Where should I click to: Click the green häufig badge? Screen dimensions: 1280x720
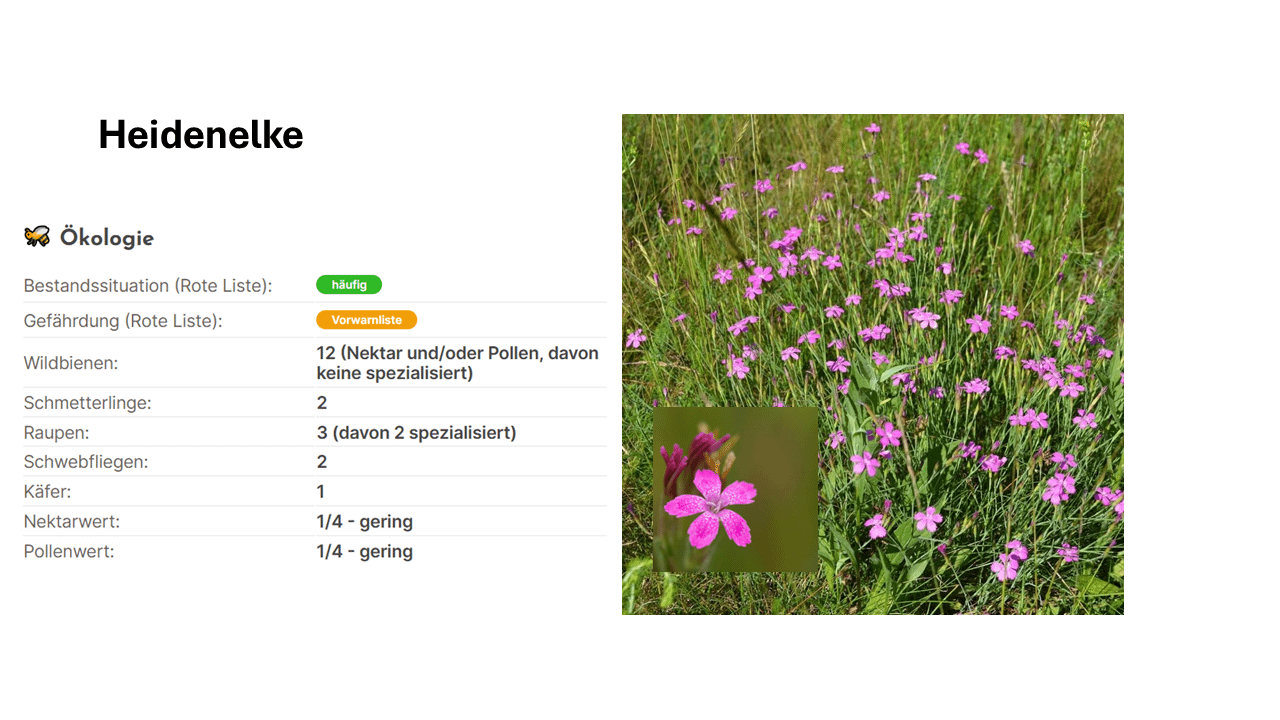(349, 285)
